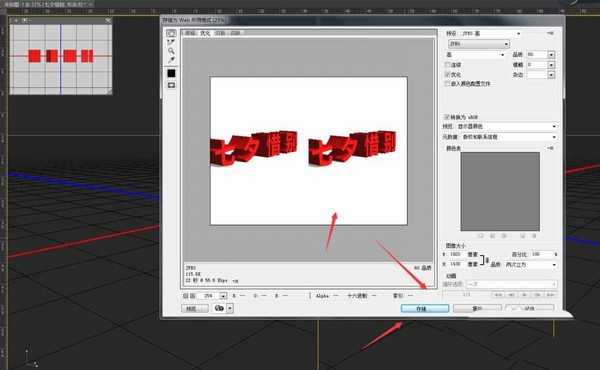The image size is (600, 370).
Task: Close the small navigator panel
Action: point(108,20)
